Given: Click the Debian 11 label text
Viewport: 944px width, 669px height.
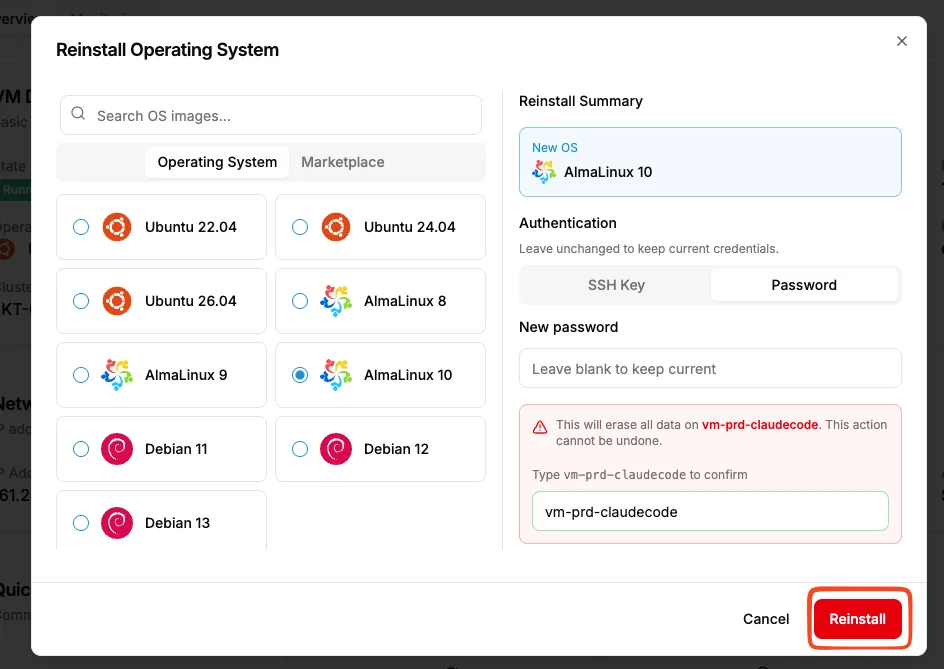Looking at the screenshot, I should click(176, 449).
